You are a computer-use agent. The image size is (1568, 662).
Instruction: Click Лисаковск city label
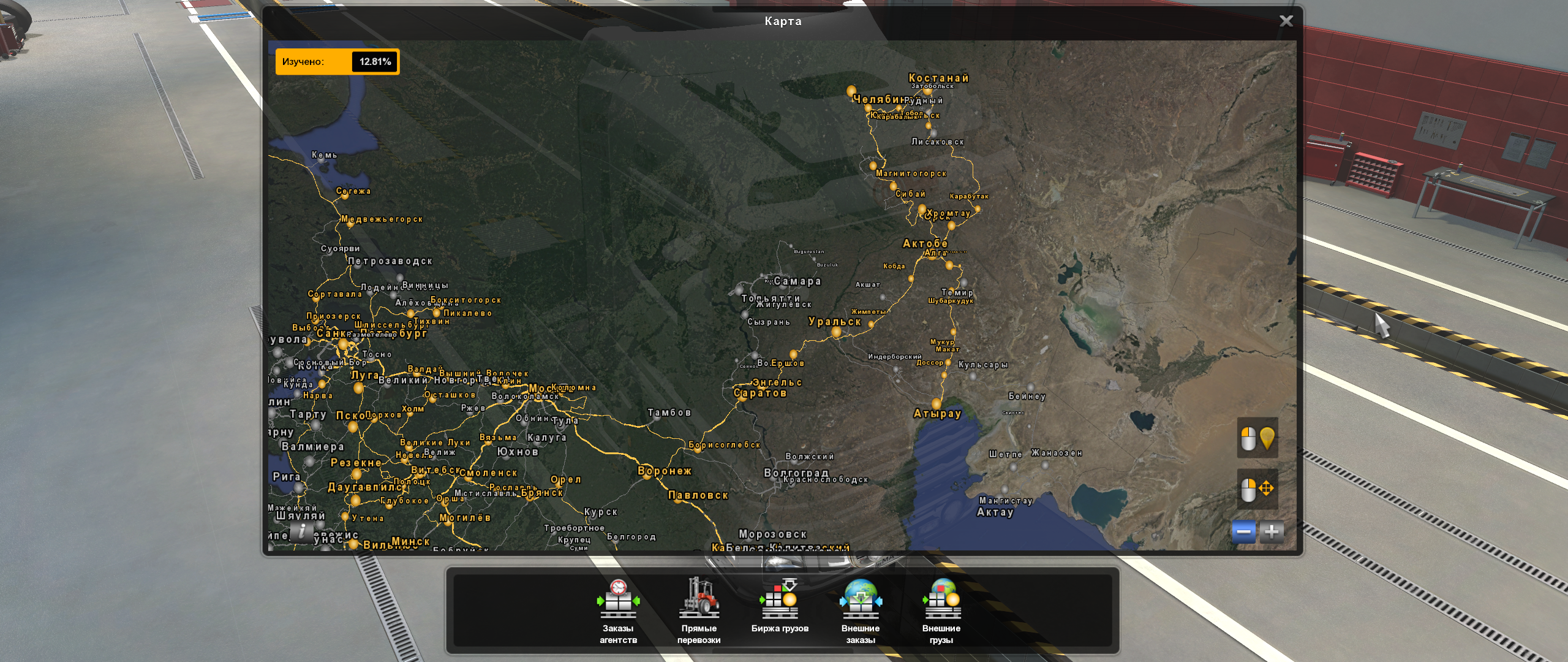coord(937,142)
